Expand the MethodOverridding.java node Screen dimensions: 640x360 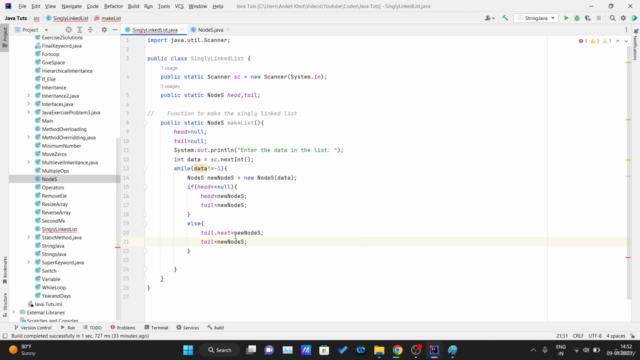tap(29, 138)
